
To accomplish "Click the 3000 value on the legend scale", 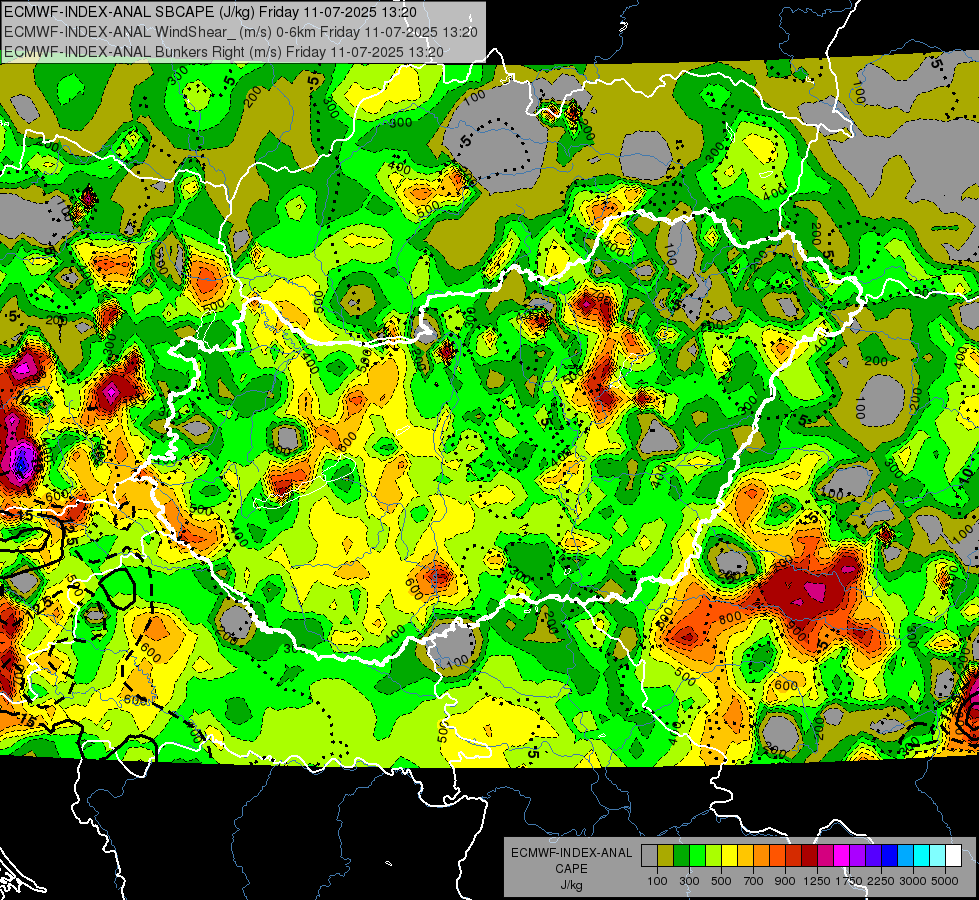I will (913, 881).
